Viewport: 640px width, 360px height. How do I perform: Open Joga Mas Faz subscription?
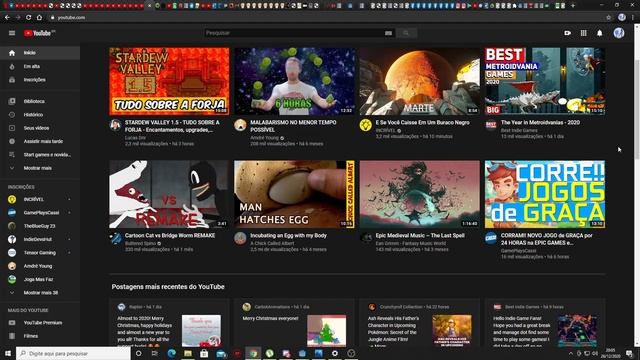coord(40,280)
